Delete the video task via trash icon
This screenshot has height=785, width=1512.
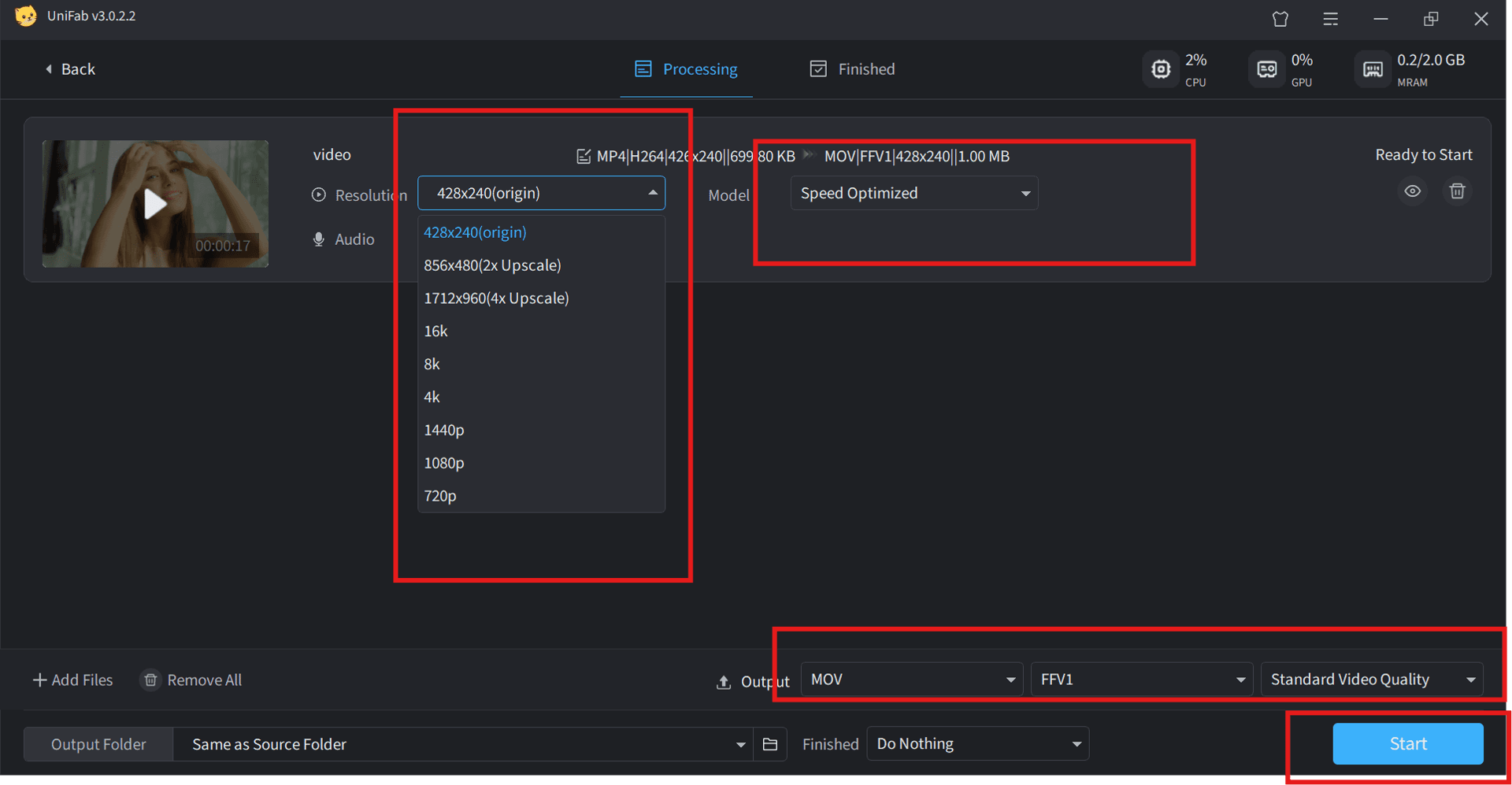click(x=1457, y=191)
